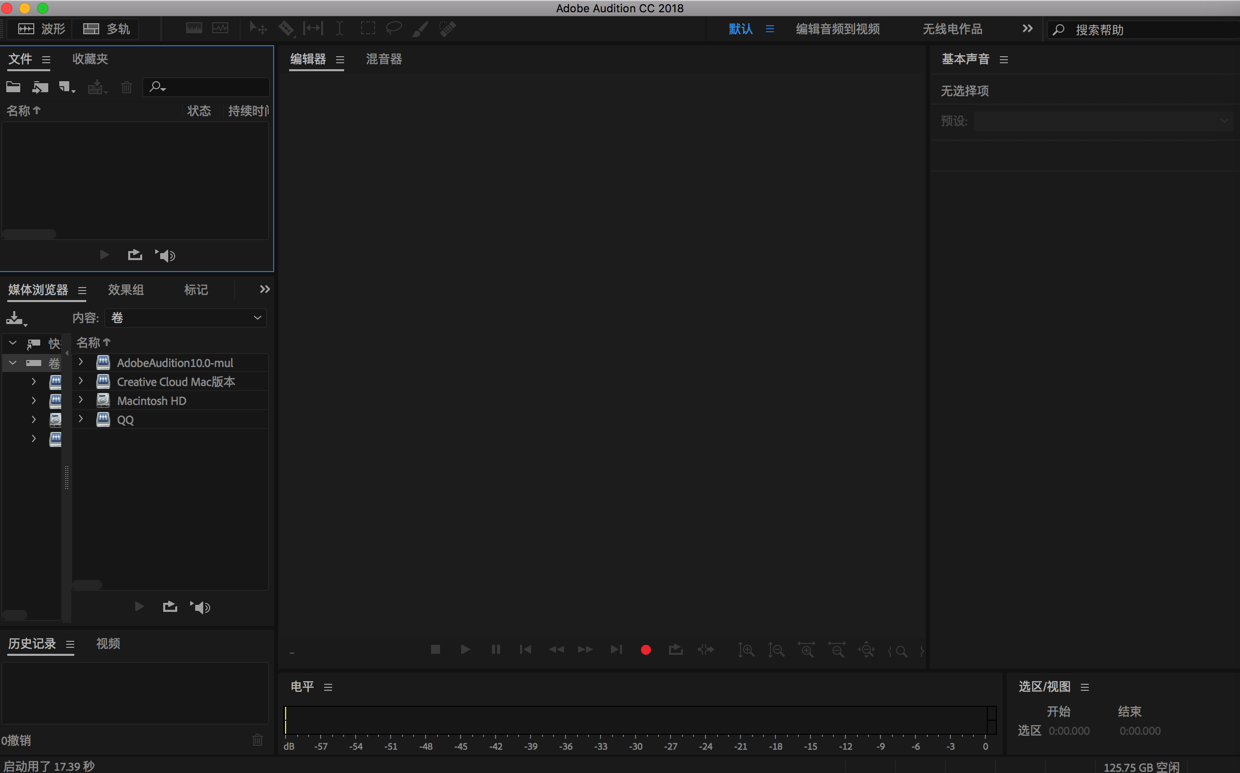Select the Lasso Selection tool
Viewport: 1240px width, 773px height.
pos(394,29)
